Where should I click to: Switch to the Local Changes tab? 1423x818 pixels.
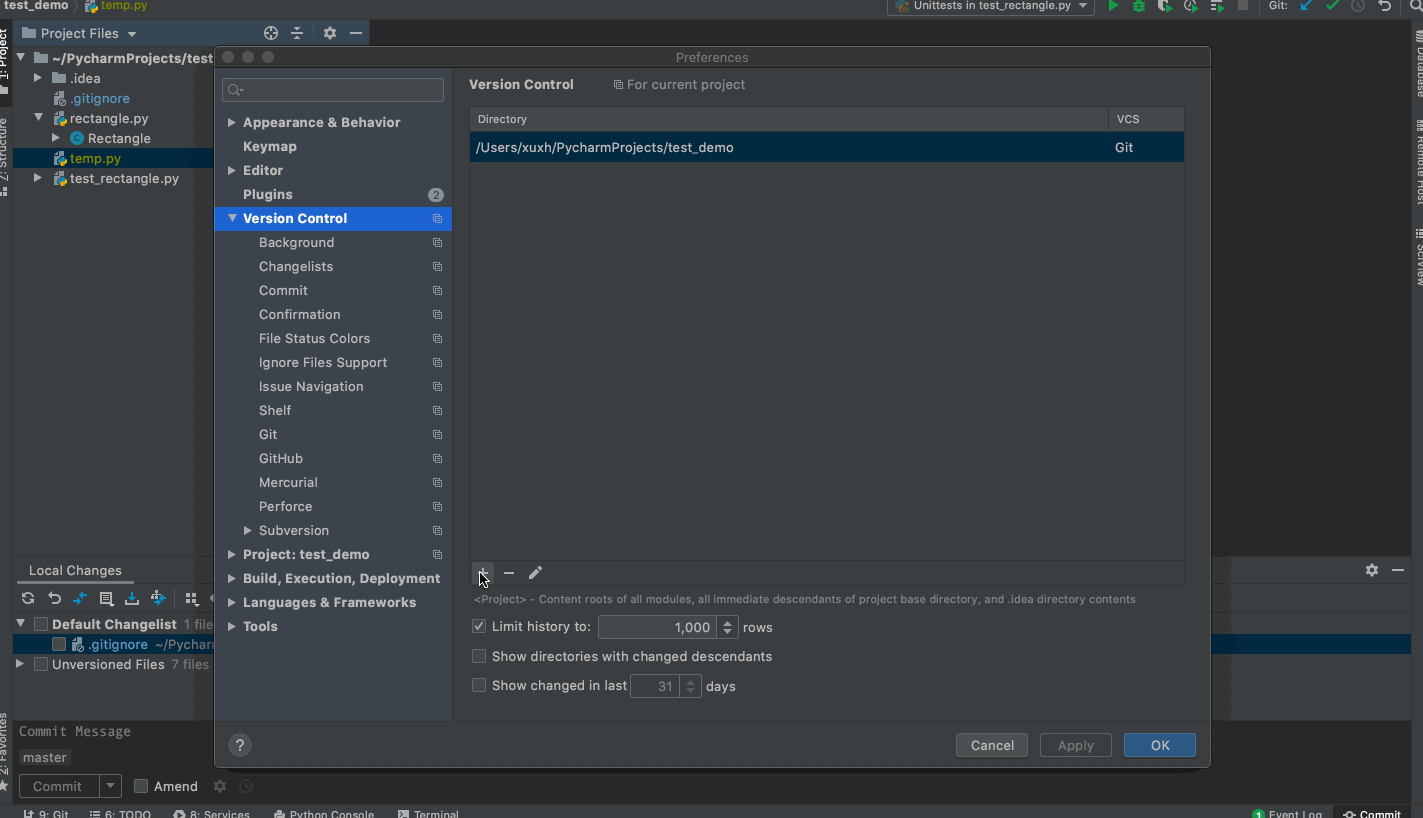click(x=75, y=570)
